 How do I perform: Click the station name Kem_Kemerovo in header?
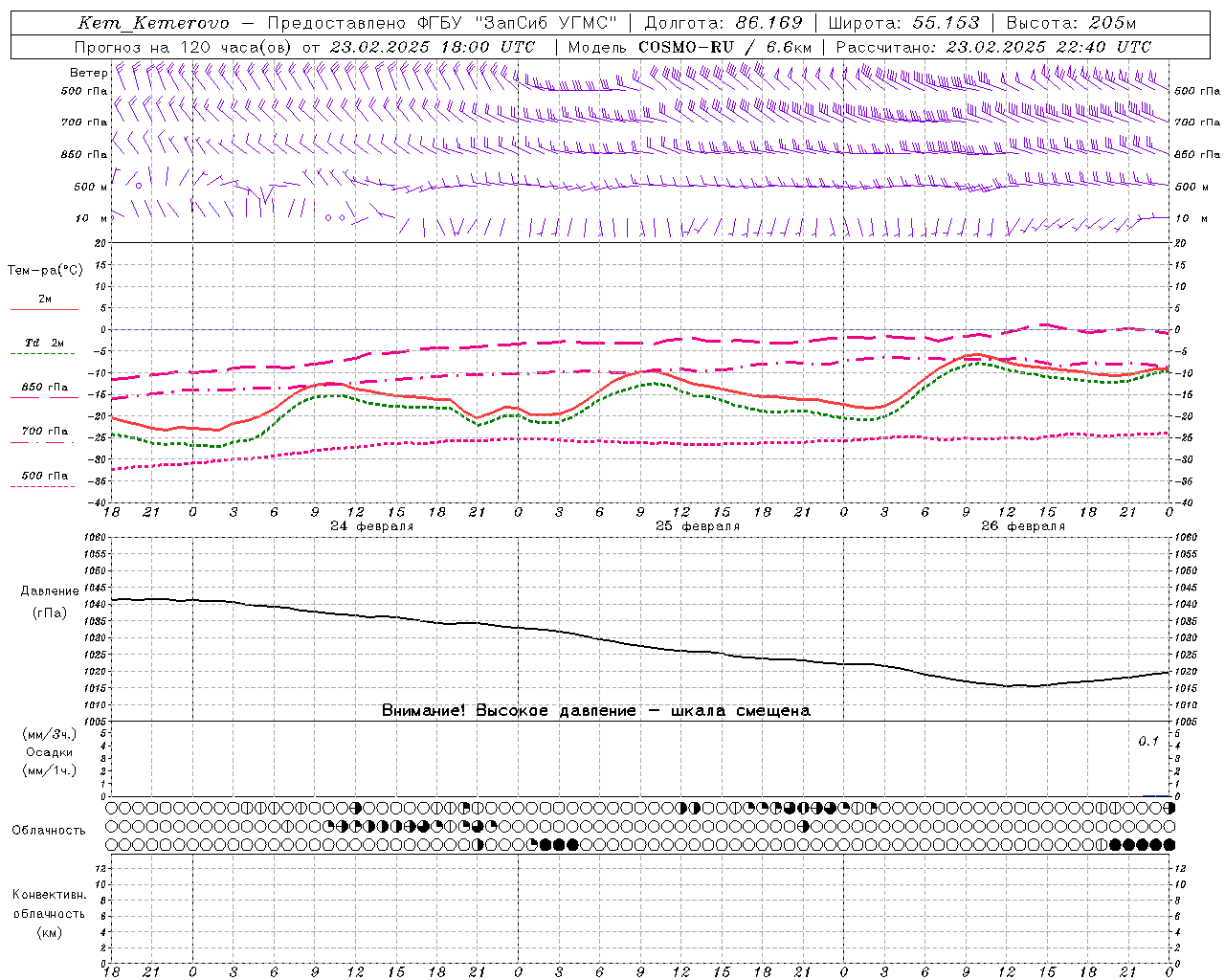click(x=153, y=23)
